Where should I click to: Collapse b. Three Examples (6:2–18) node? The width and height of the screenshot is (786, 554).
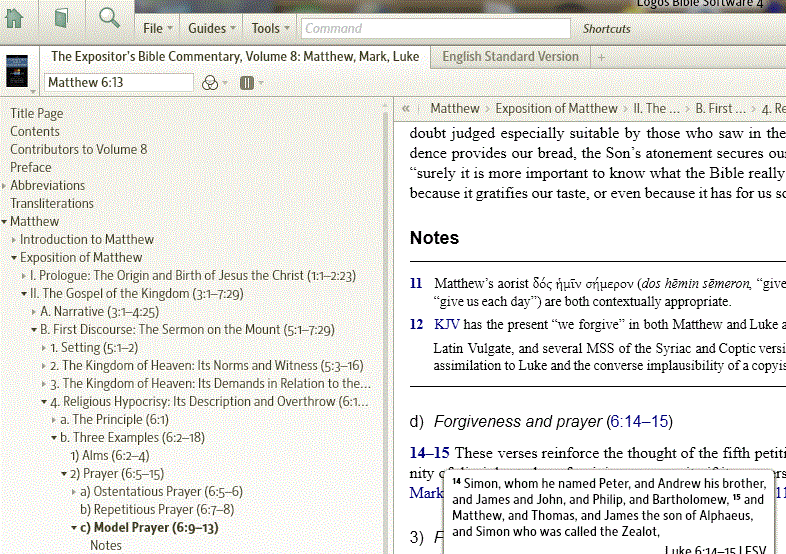click(54, 438)
